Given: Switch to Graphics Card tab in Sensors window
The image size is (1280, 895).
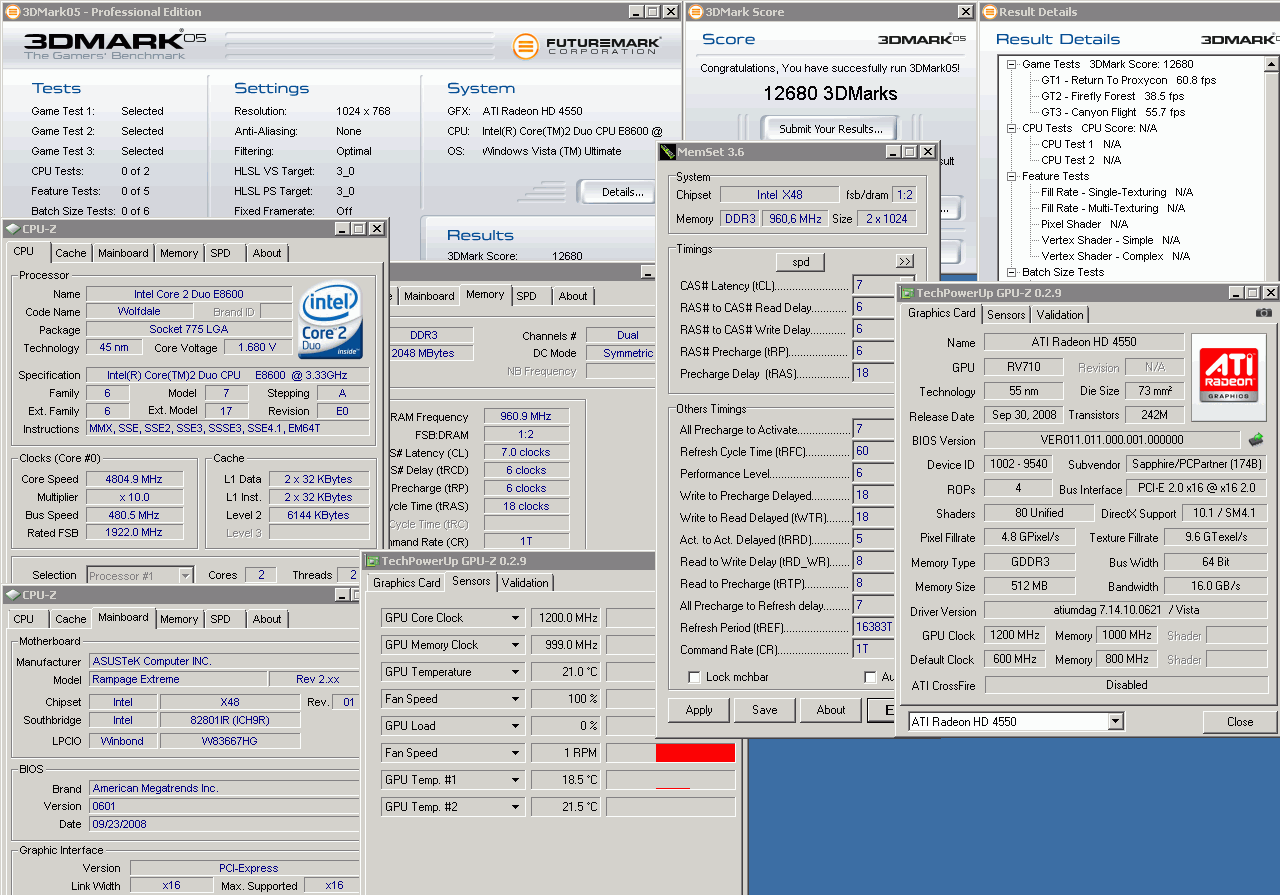Looking at the screenshot, I should [407, 583].
